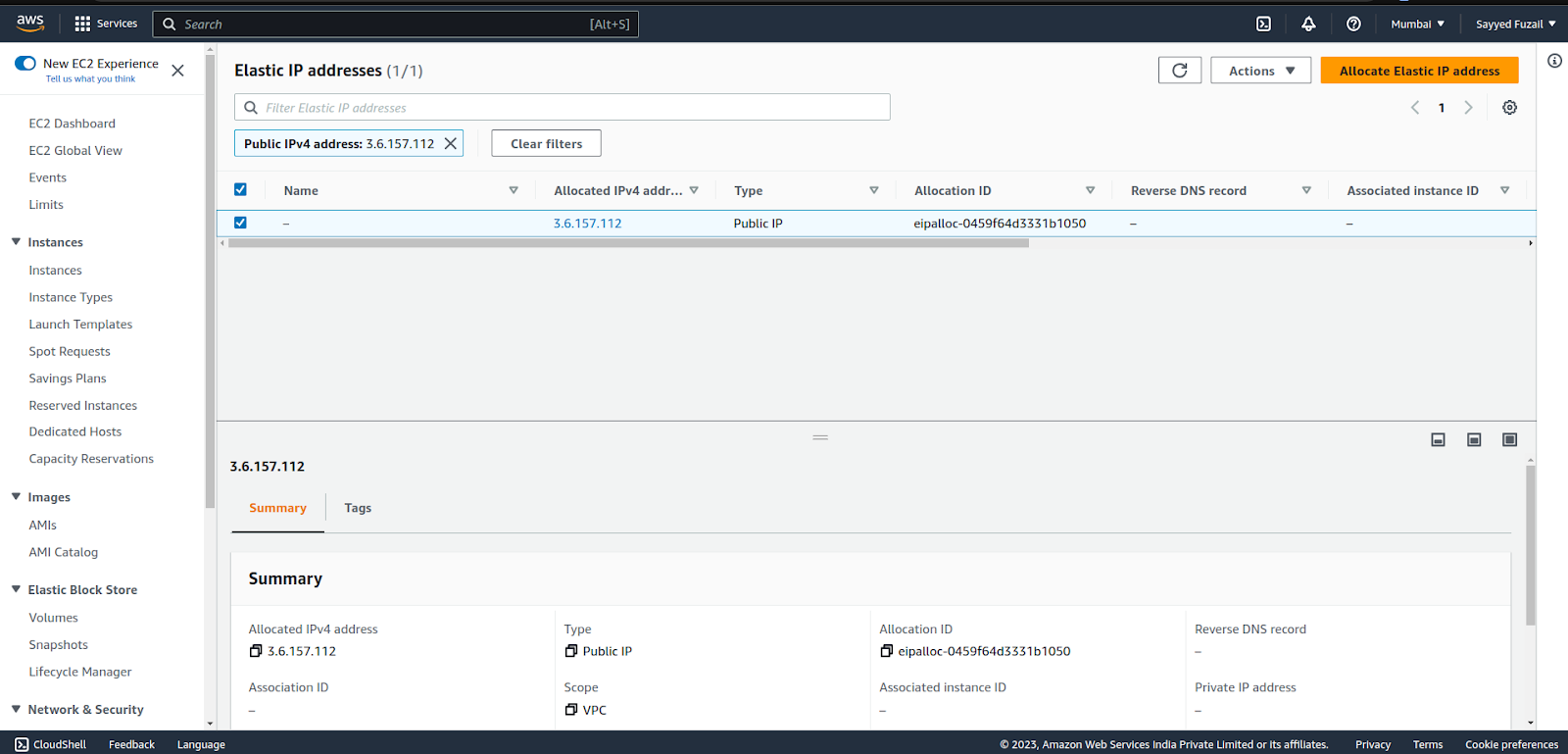Switch to the Summary tab
The width and height of the screenshot is (1568, 754).
point(278,508)
